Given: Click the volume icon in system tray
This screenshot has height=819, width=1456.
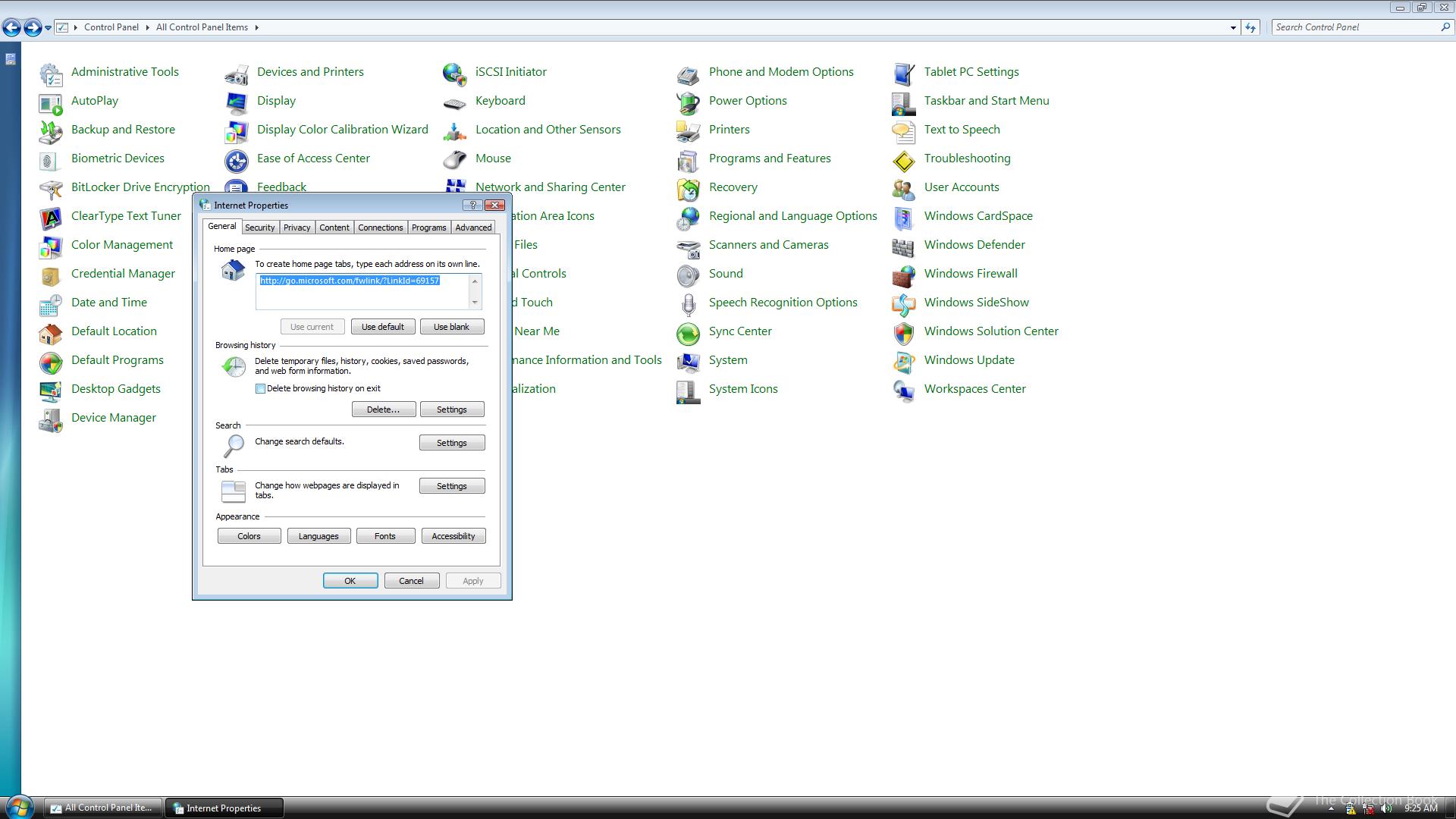Looking at the screenshot, I should click(1386, 808).
